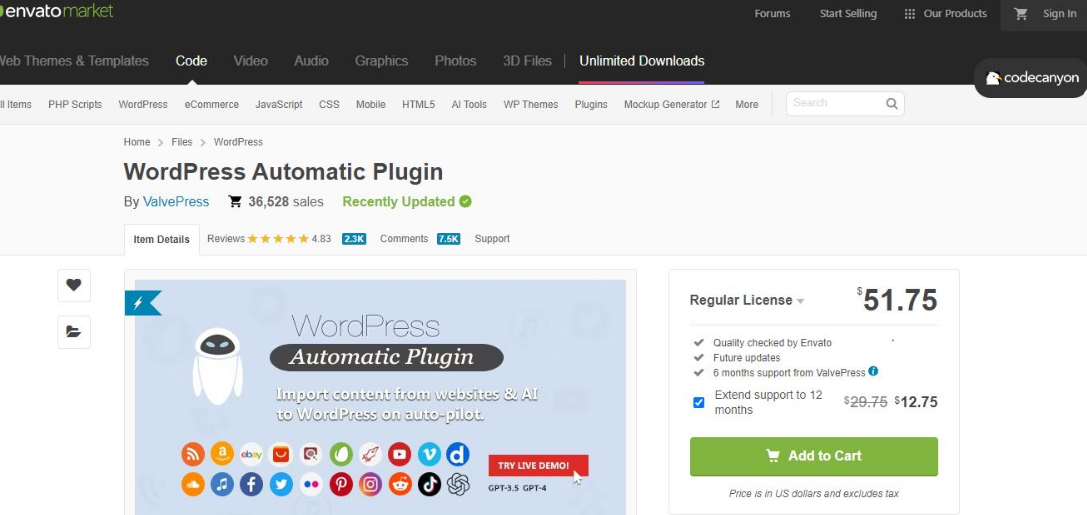The width and height of the screenshot is (1087, 515).
Task: Open Mockup Generator external link
Action: tap(671, 105)
